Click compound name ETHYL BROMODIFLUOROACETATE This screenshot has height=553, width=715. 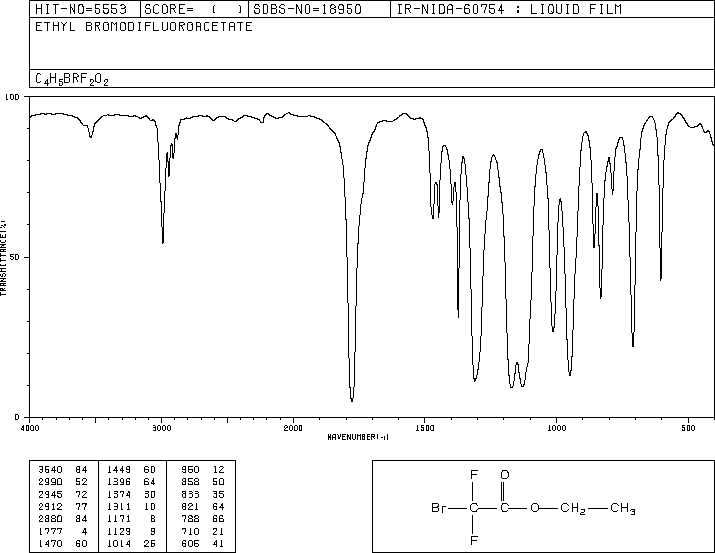click(x=144, y=27)
